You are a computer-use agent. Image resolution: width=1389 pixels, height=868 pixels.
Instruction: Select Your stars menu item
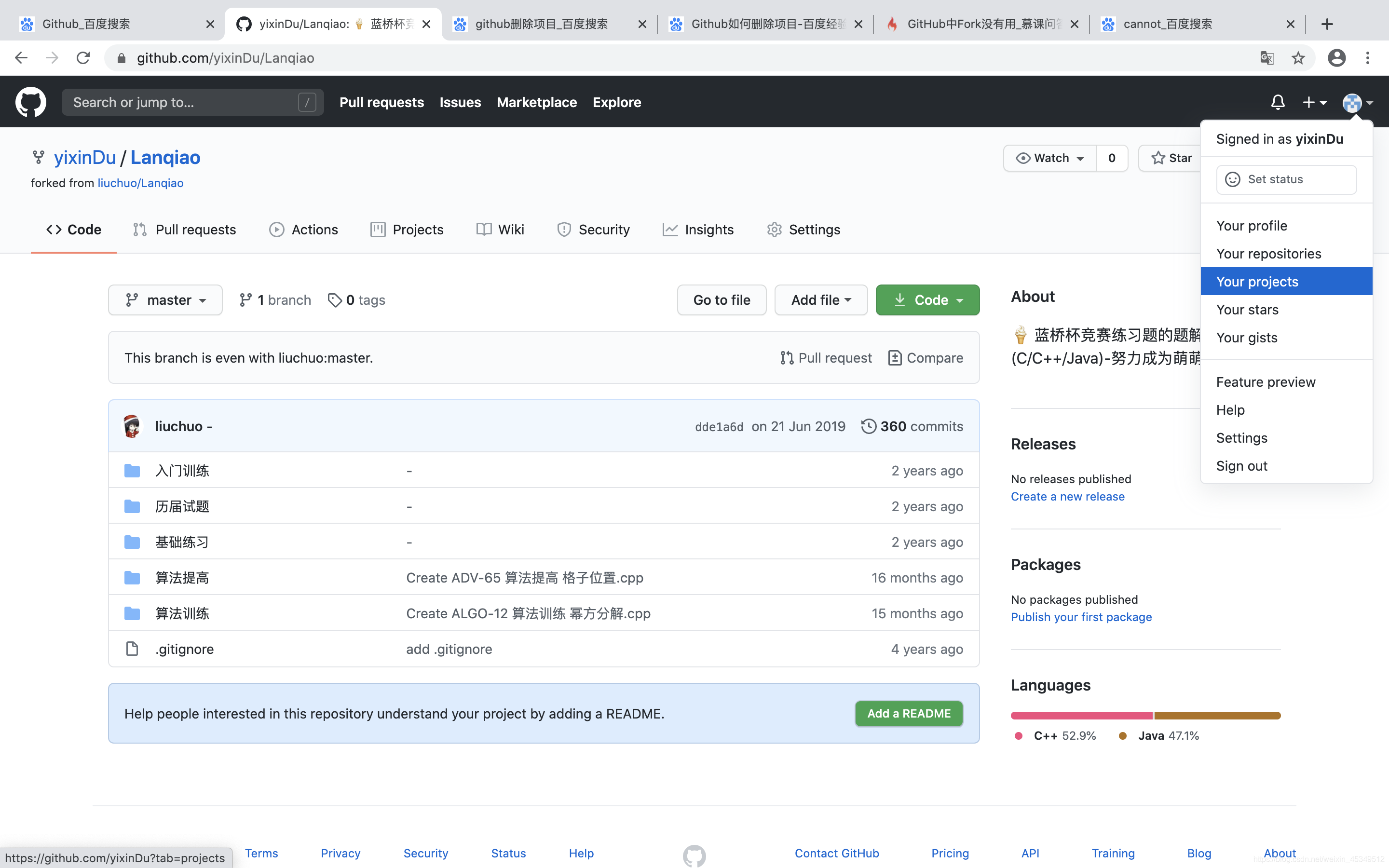[x=1286, y=310]
